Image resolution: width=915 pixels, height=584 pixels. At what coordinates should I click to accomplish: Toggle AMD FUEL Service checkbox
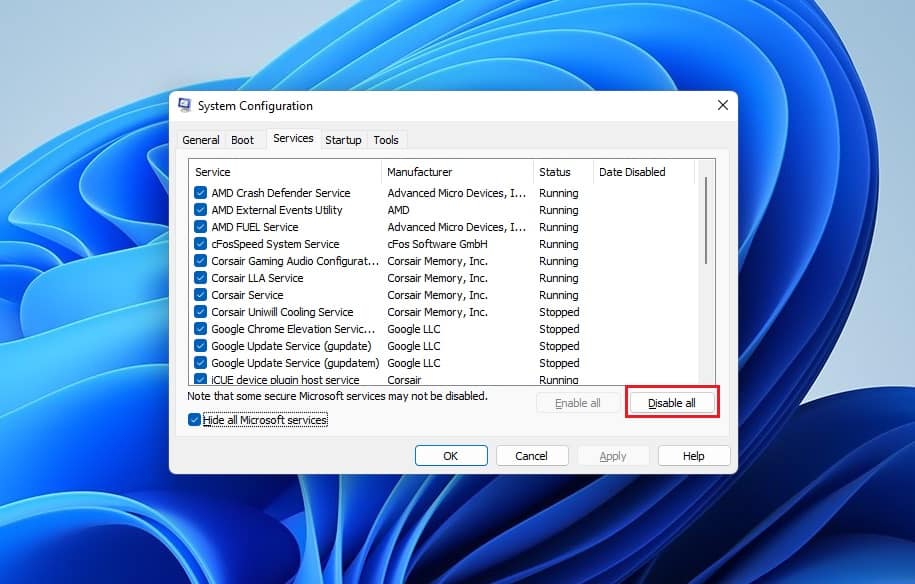click(x=200, y=226)
